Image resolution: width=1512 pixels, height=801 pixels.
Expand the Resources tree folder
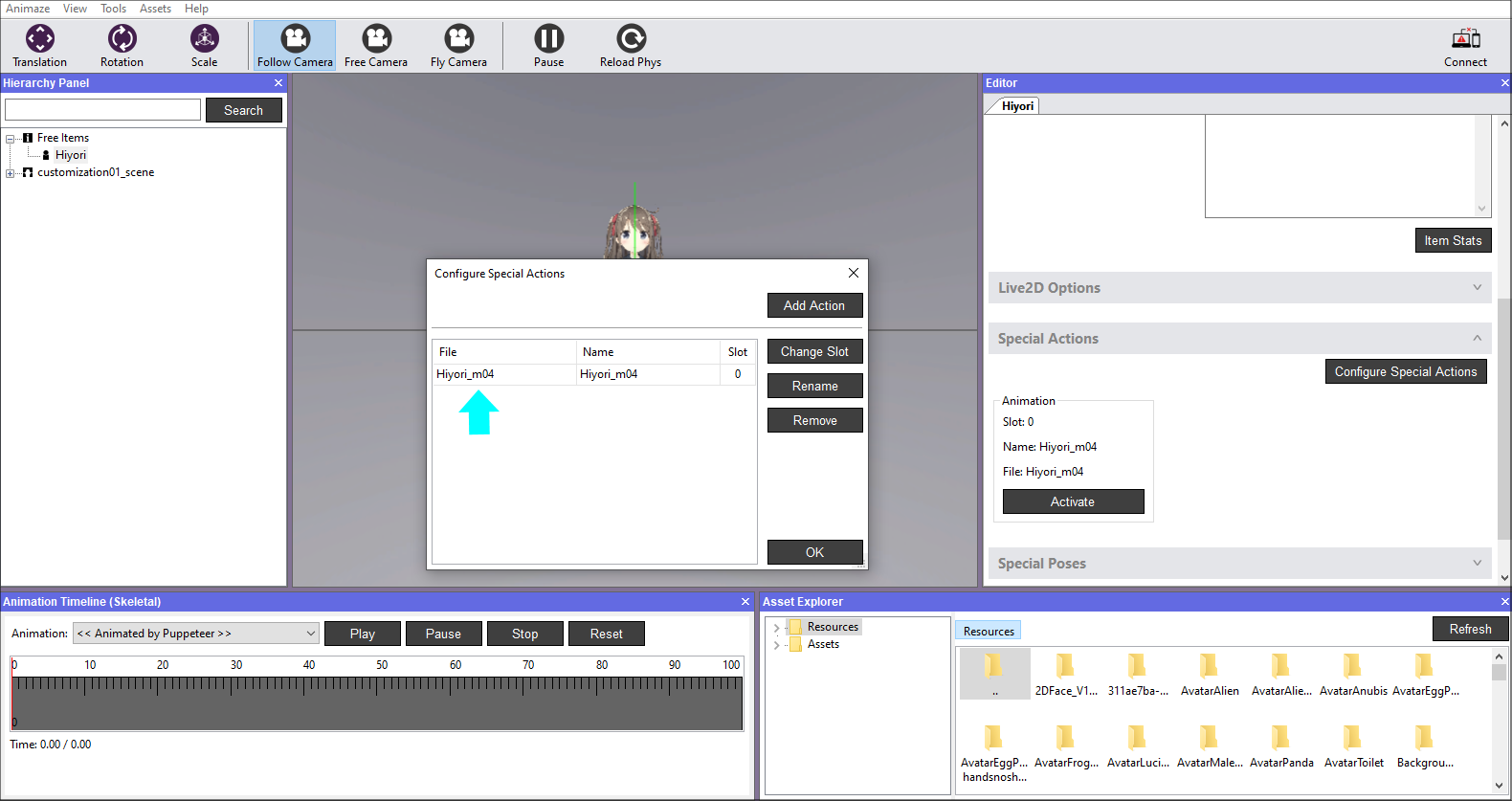(x=776, y=628)
